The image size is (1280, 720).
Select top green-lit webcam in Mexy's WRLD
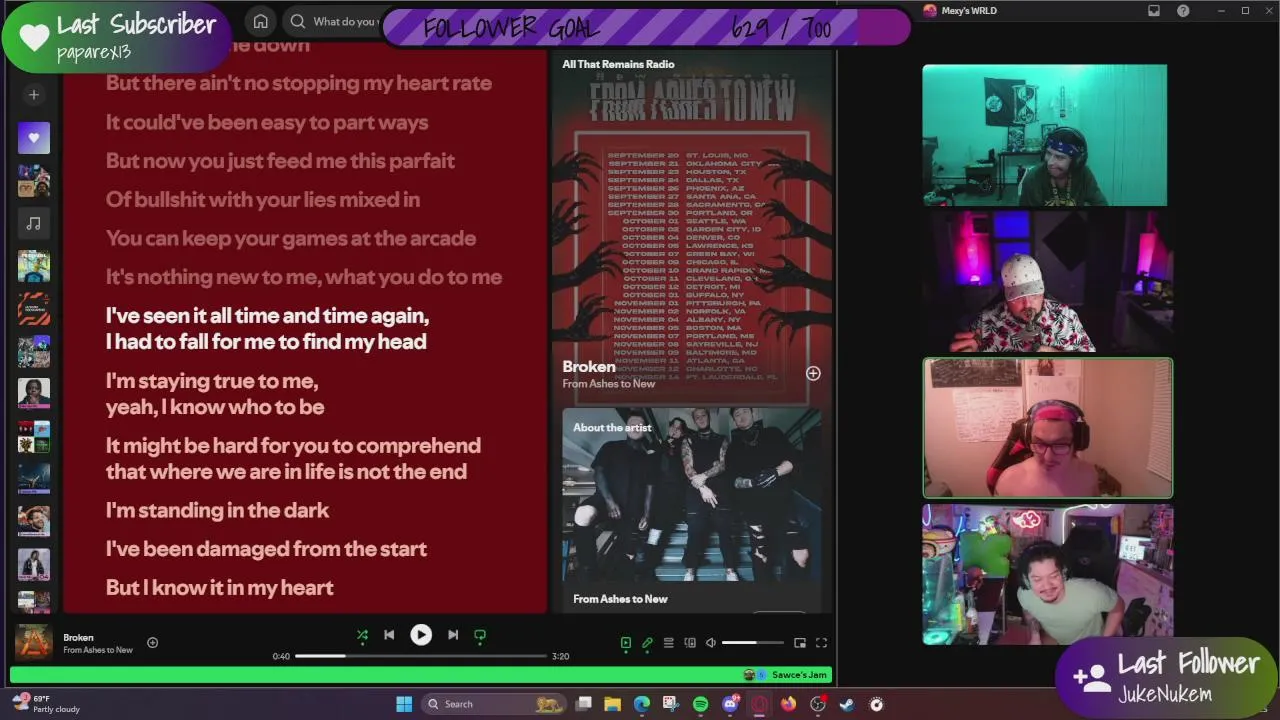1044,135
